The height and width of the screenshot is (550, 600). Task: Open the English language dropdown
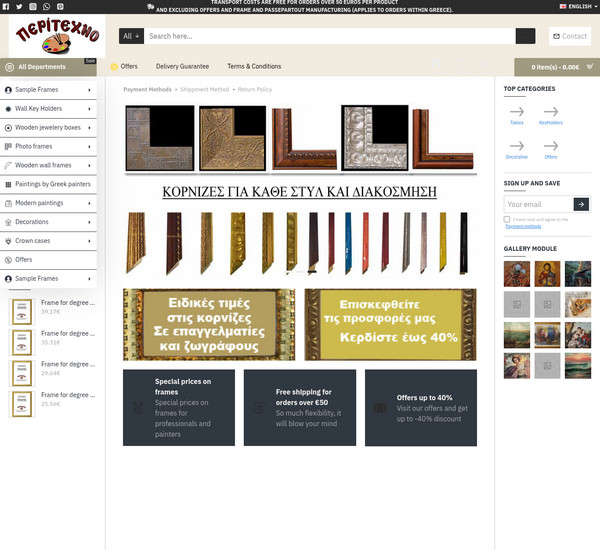[578, 7]
